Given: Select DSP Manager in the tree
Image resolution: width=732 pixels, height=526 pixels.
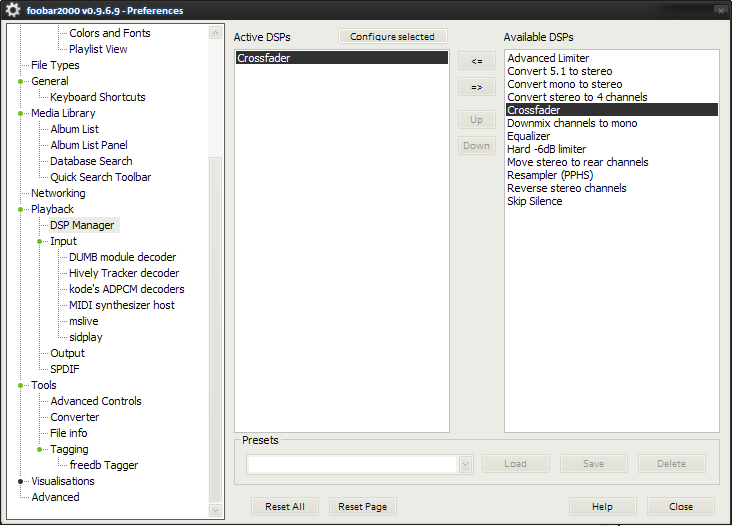Looking at the screenshot, I should pyautogui.click(x=82, y=225).
